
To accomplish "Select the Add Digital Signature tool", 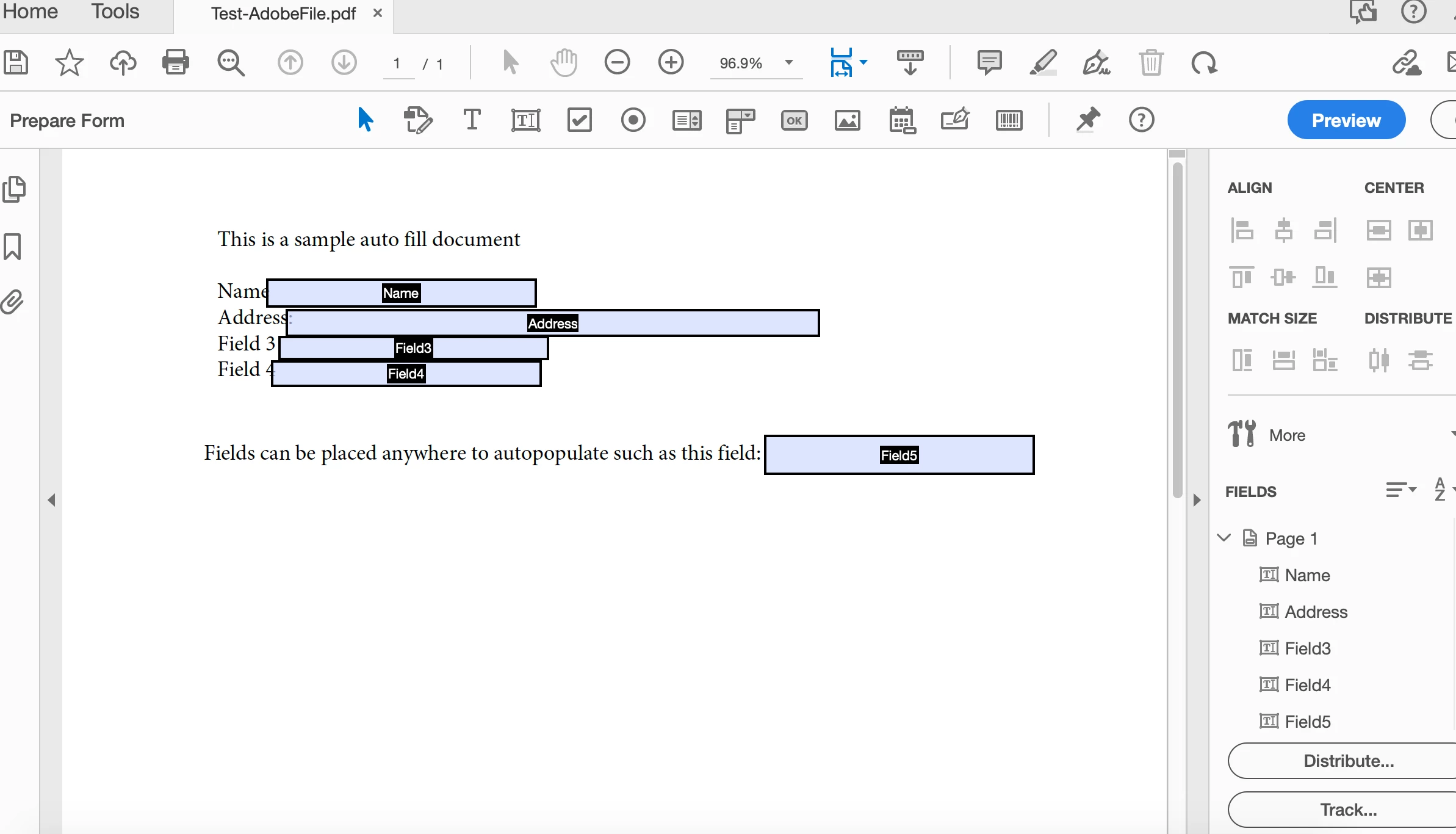I will click(955, 120).
